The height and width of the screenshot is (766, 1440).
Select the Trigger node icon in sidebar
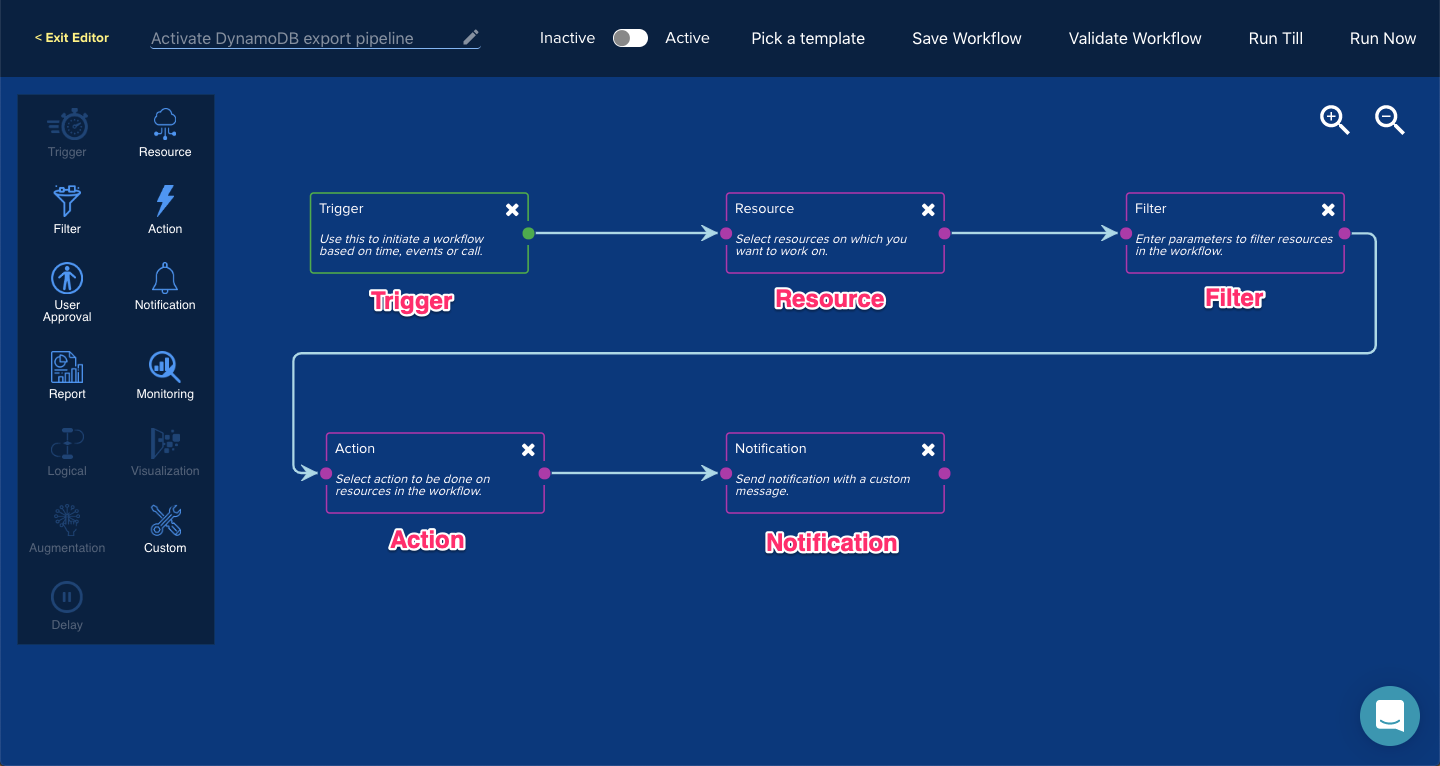[67, 125]
